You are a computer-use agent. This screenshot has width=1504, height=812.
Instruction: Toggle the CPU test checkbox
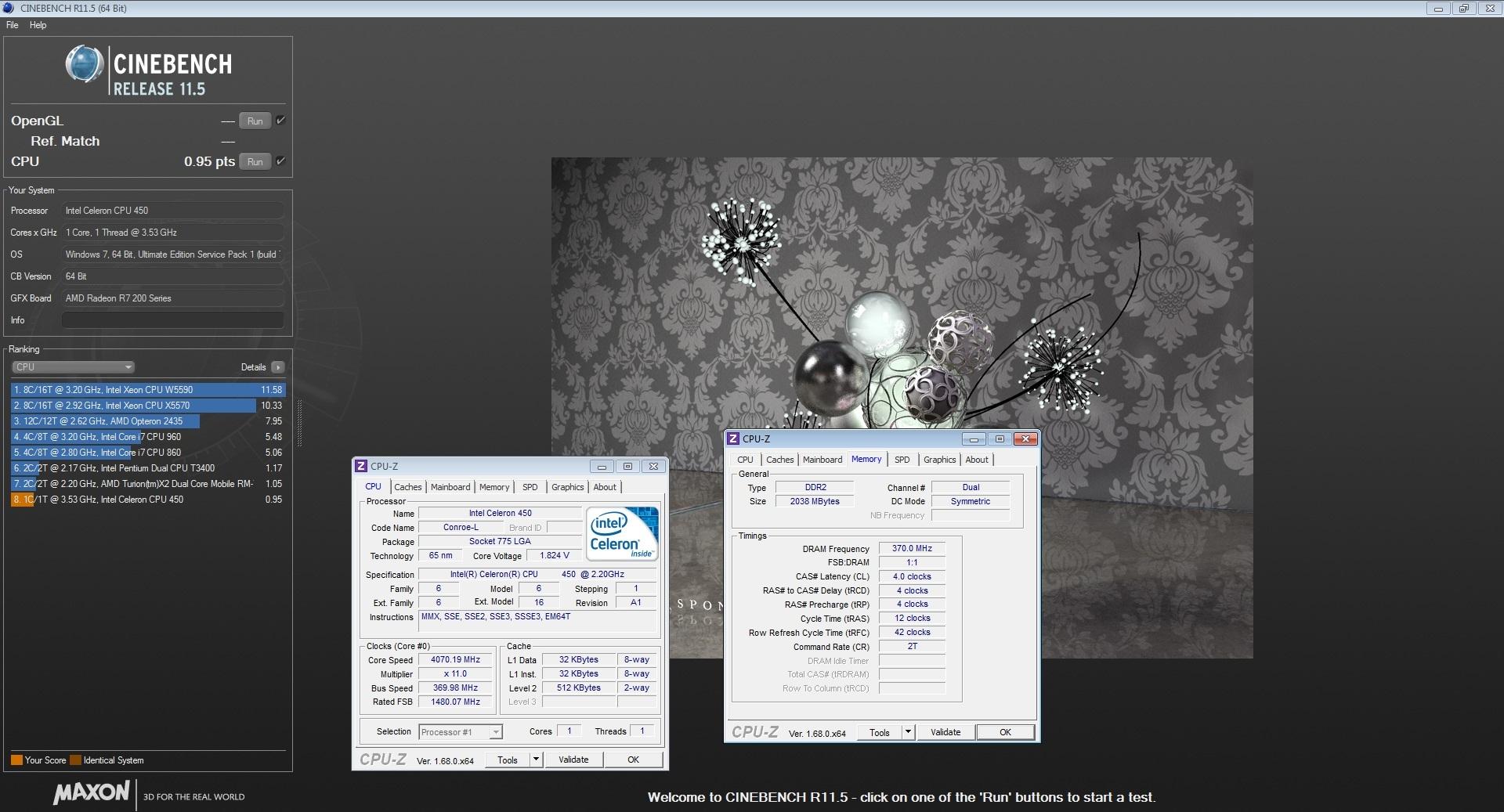tap(280, 161)
